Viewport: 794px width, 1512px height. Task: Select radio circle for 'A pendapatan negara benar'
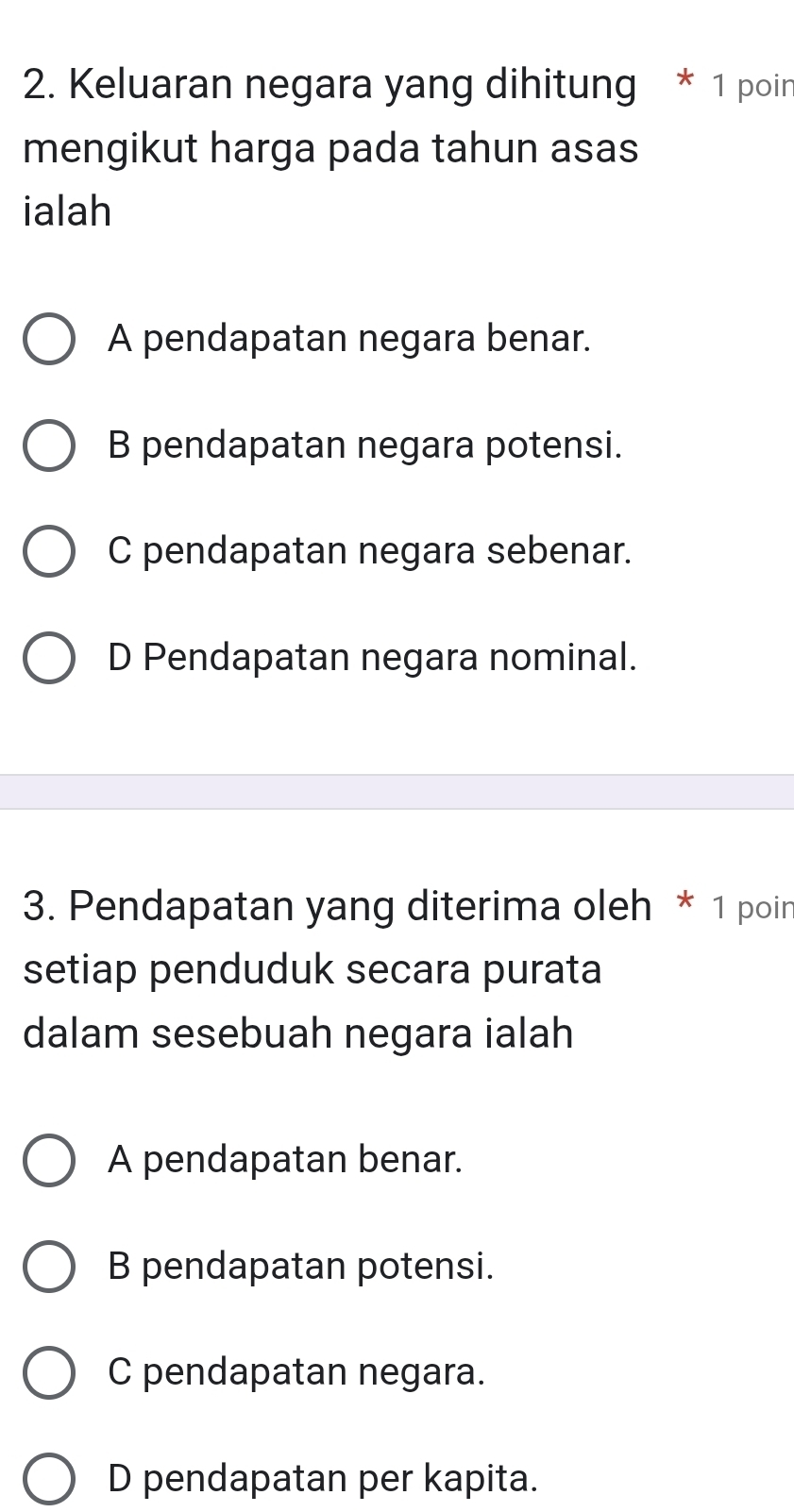(49, 340)
